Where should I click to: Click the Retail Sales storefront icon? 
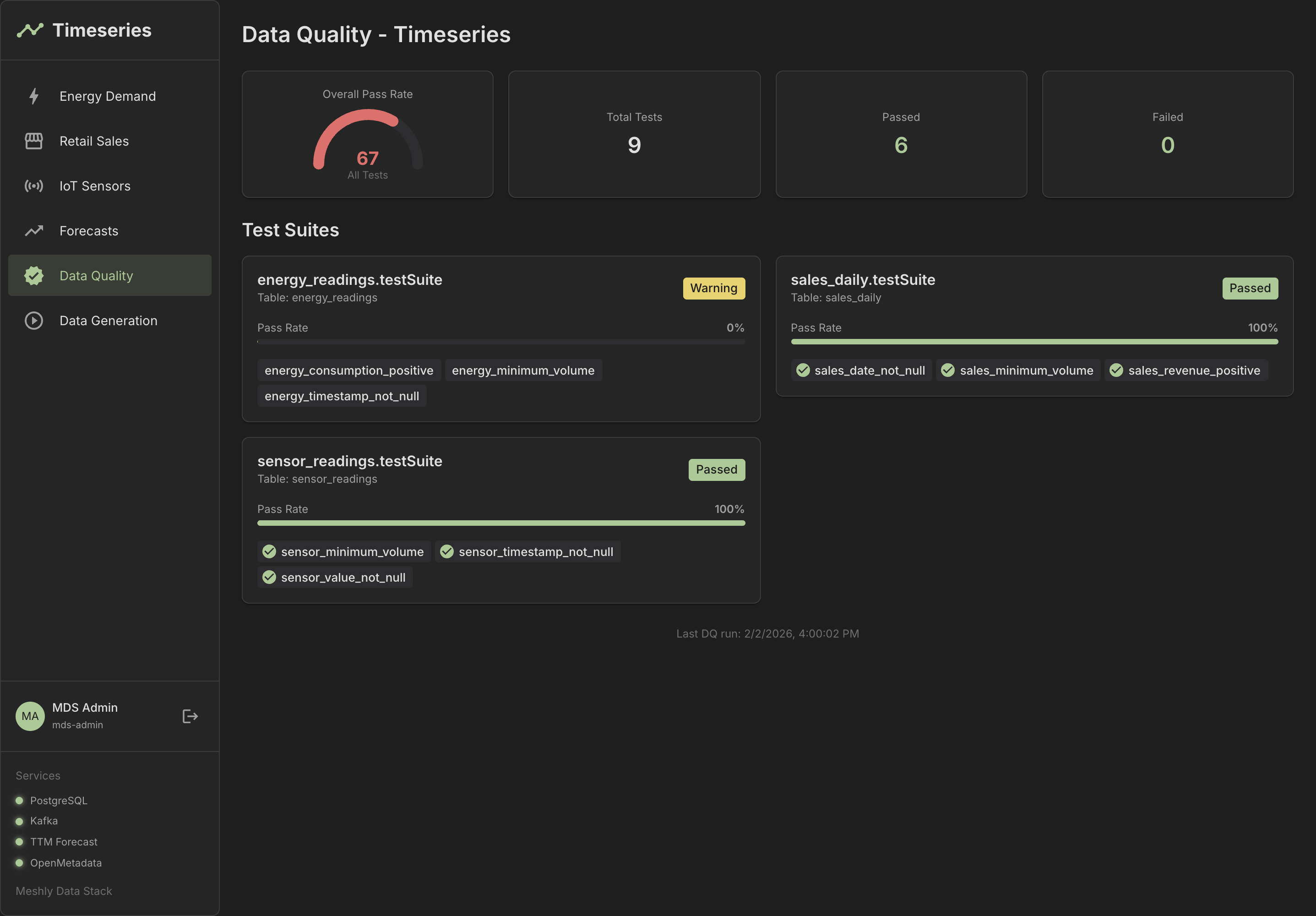coord(34,141)
